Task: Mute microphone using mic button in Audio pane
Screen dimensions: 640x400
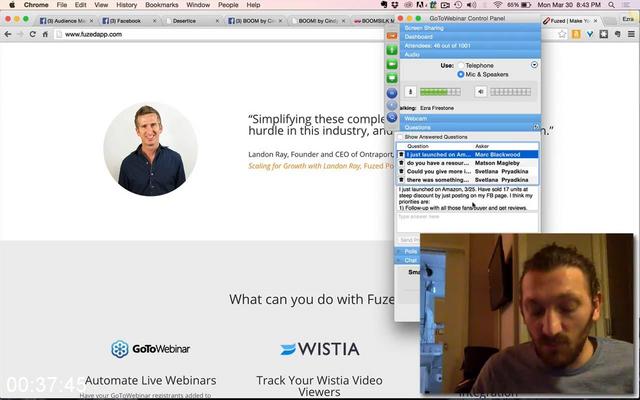Action: pyautogui.click(x=410, y=92)
